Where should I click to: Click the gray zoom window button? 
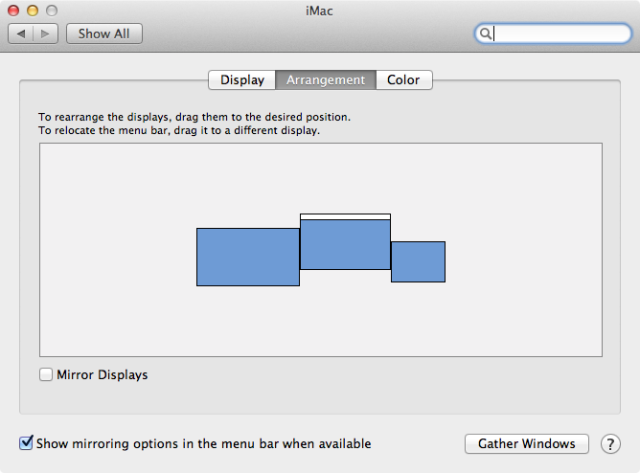52,10
